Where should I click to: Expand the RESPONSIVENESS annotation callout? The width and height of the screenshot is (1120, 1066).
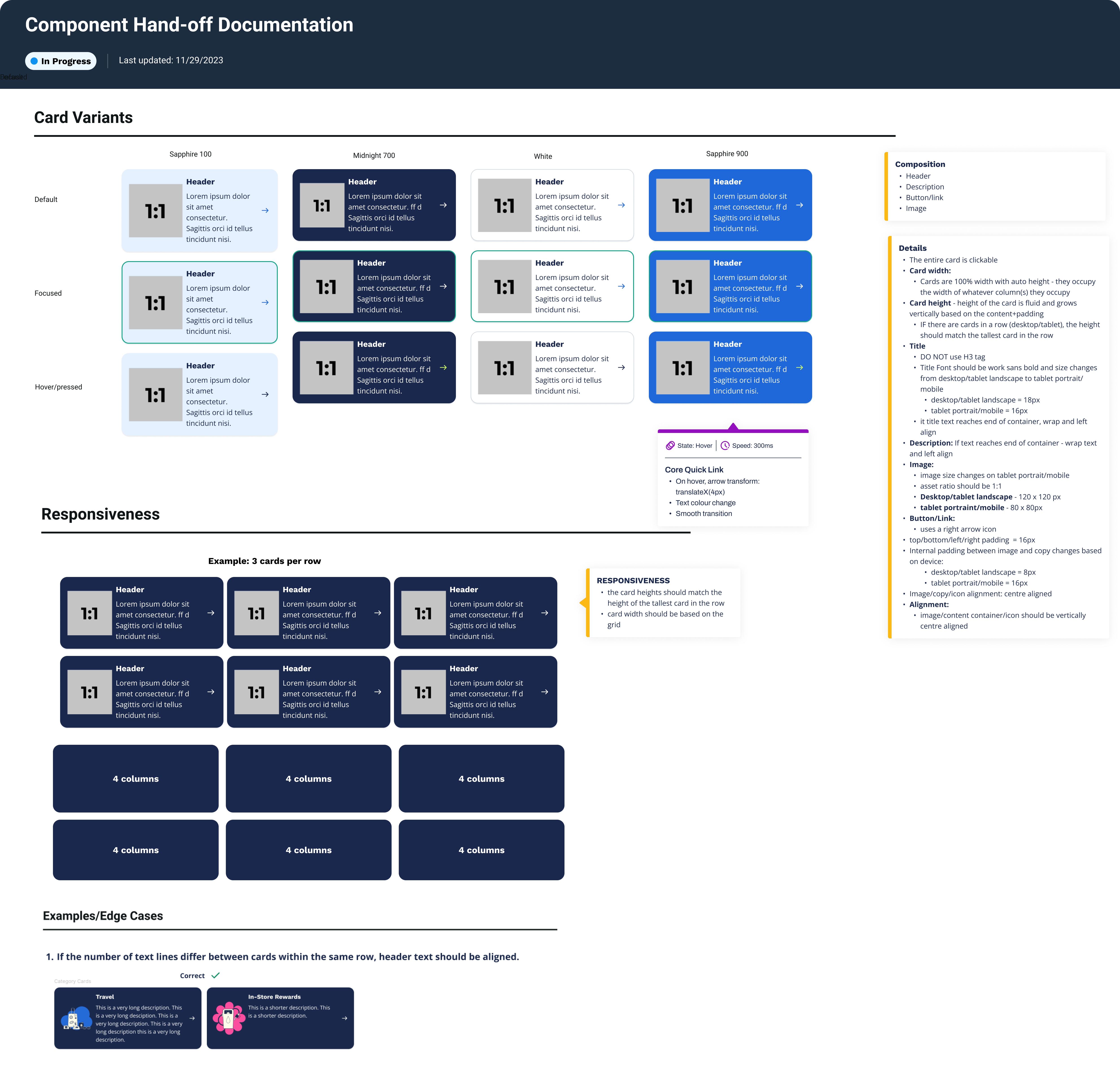pos(633,581)
